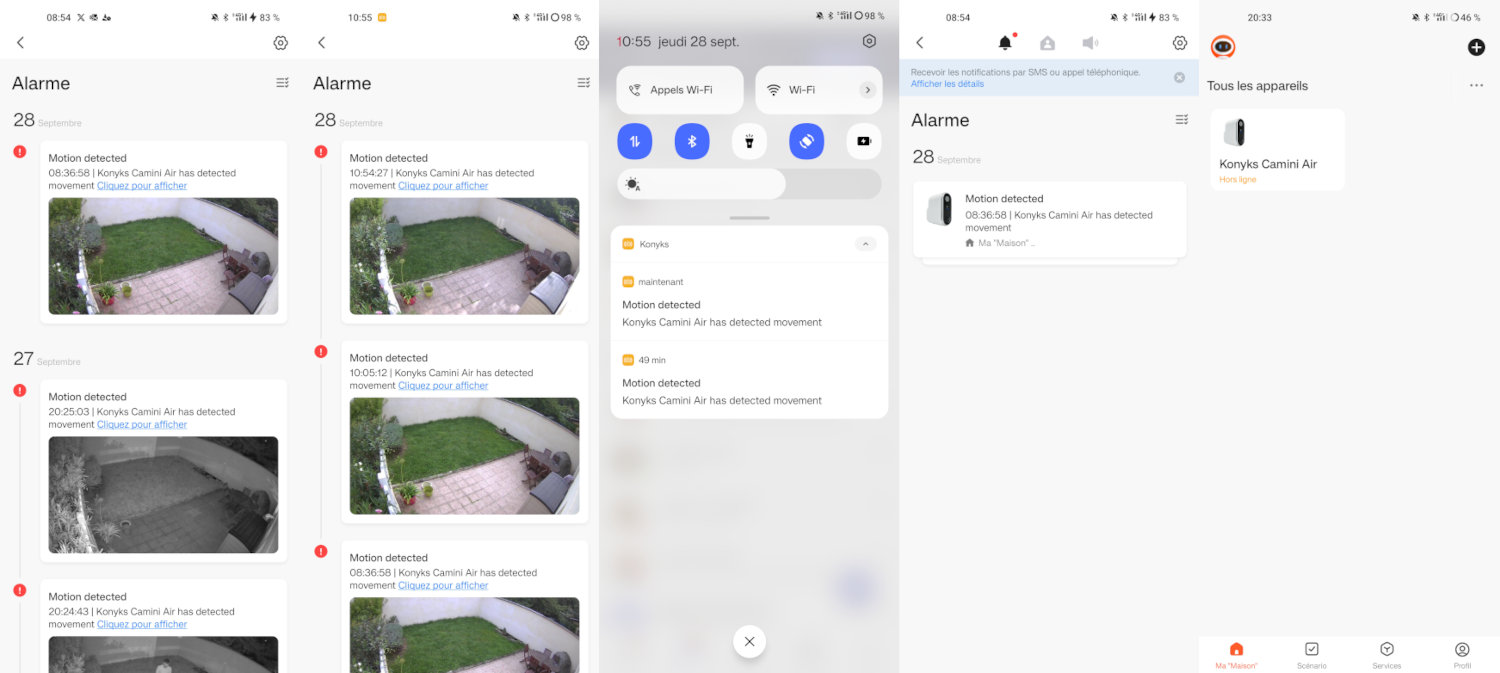Enable battery saver quick setting
This screenshot has width=1500, height=673.
point(864,141)
